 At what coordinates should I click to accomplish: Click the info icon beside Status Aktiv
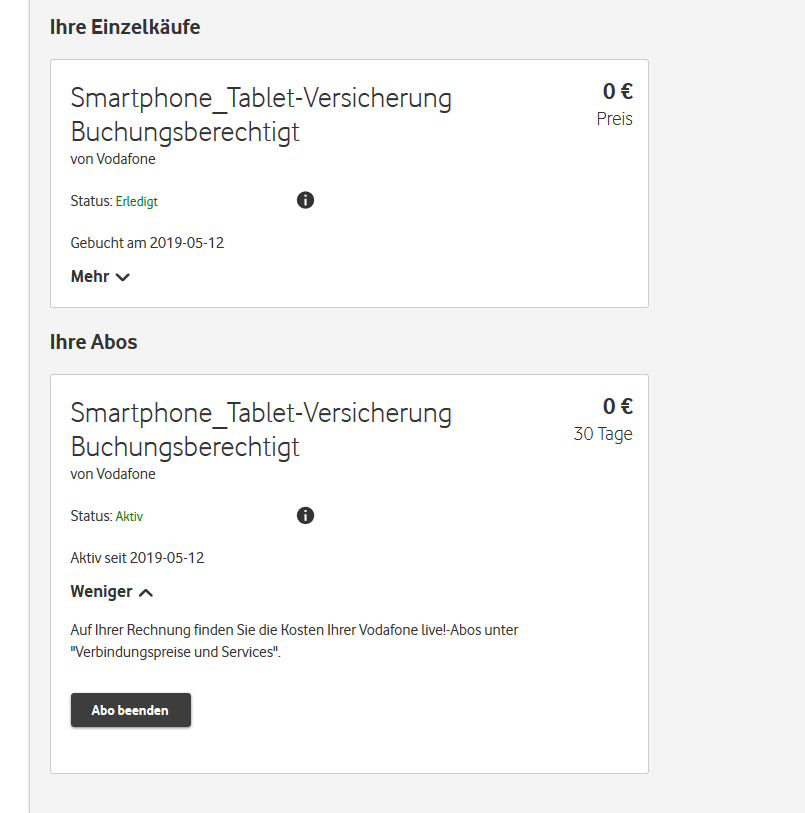point(306,516)
